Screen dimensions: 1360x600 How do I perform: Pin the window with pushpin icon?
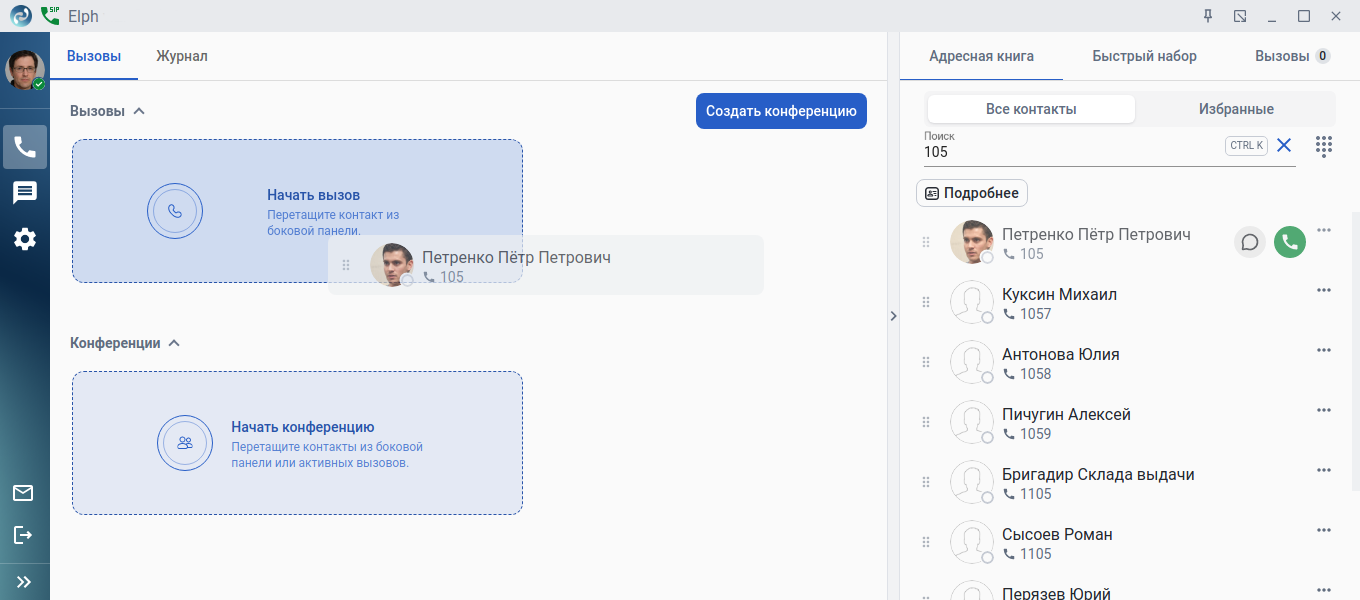point(1208,16)
